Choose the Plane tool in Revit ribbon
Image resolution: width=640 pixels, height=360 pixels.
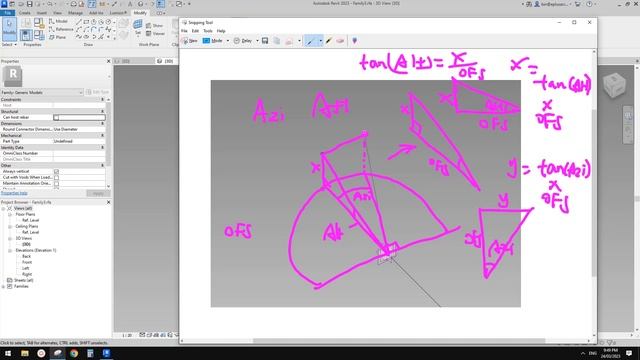click(57, 37)
